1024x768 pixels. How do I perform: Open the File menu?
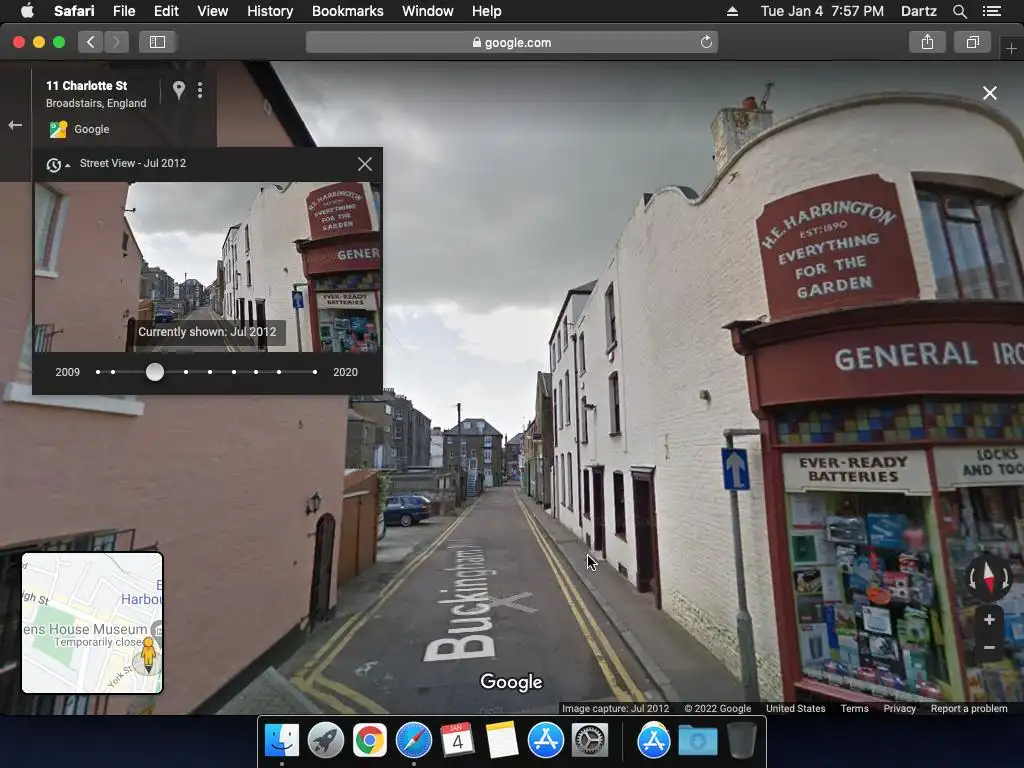(123, 11)
